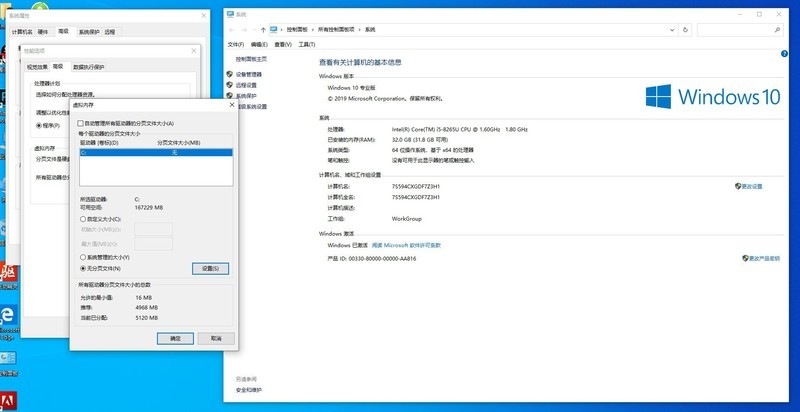Click WorkGroup value text
The width and height of the screenshot is (800, 412).
(406, 219)
